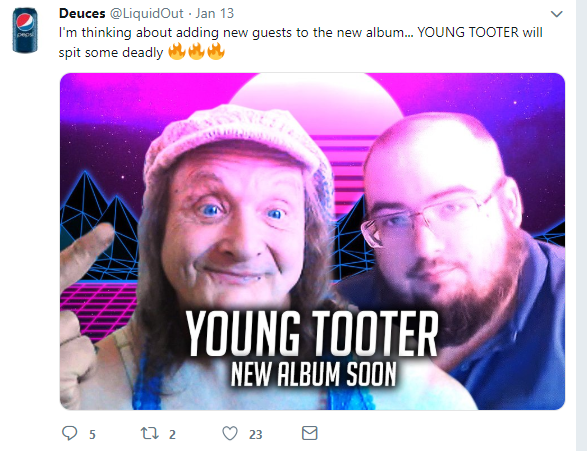Image resolution: width=587 pixels, height=451 pixels.
Task: Click the like count number 23
Action: click(x=256, y=435)
